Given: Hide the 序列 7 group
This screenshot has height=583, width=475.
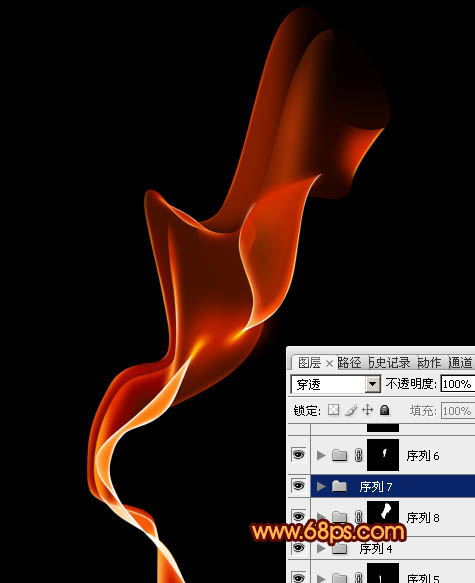Looking at the screenshot, I should point(298,485).
